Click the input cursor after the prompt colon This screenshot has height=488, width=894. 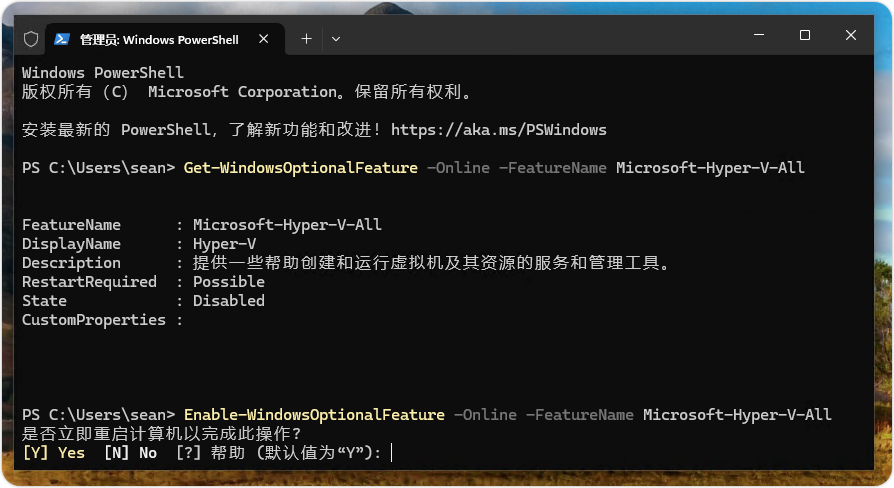392,453
